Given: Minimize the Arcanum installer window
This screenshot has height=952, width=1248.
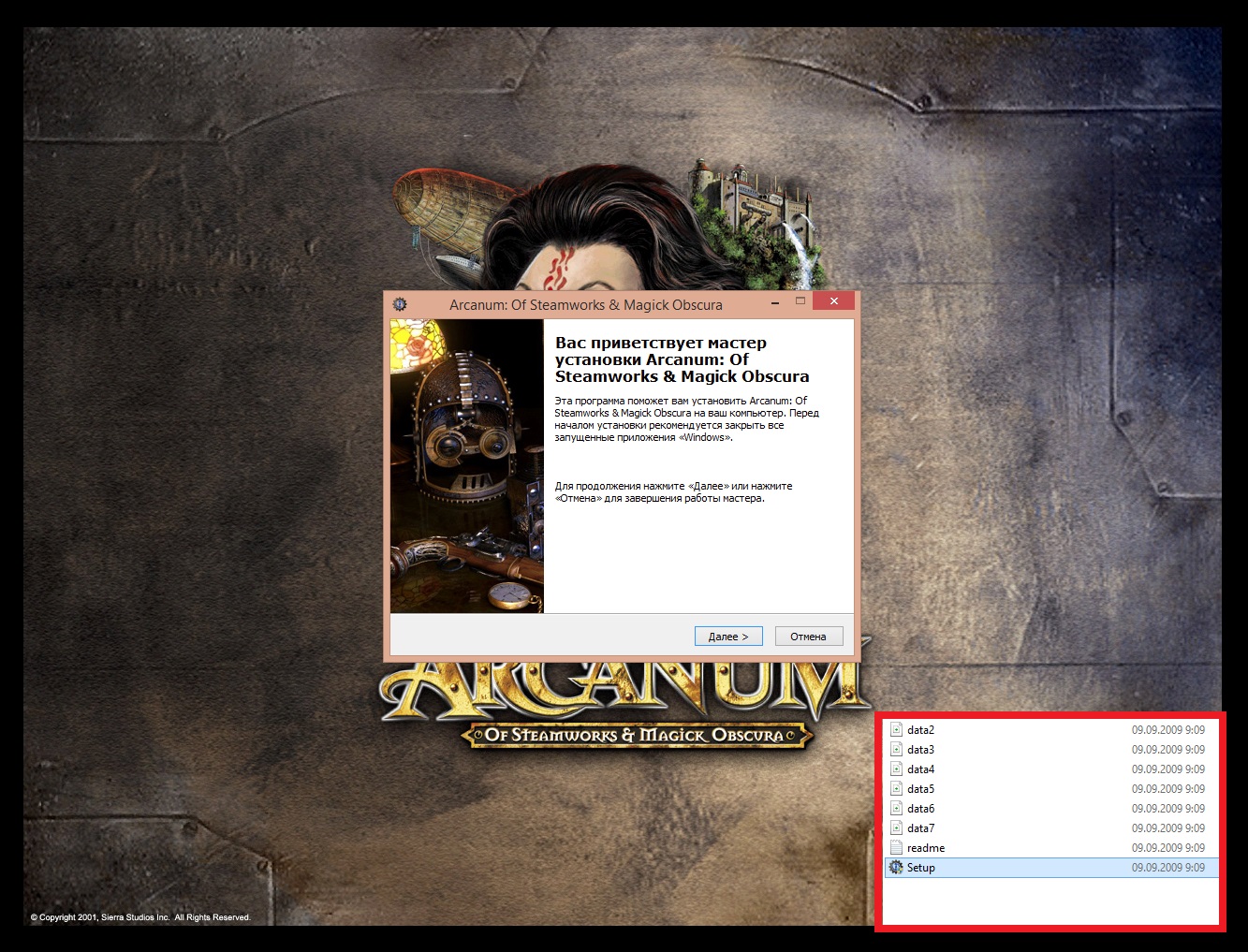Looking at the screenshot, I should 775,302.
